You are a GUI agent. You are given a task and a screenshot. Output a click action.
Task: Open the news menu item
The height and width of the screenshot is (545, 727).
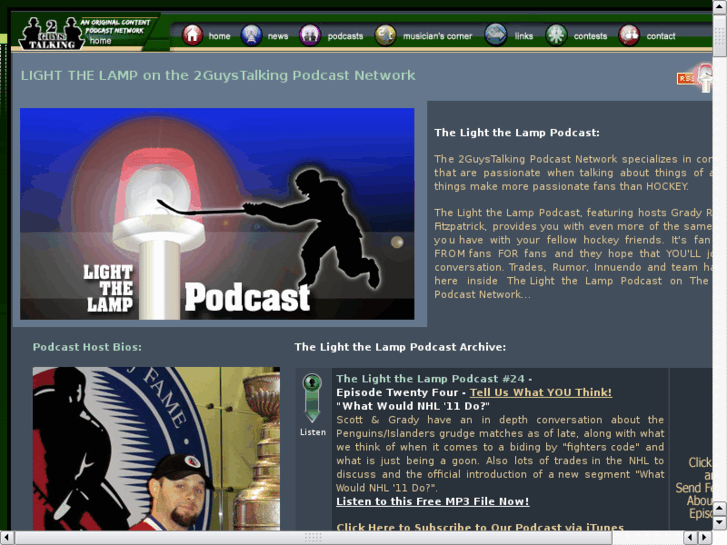(278, 36)
